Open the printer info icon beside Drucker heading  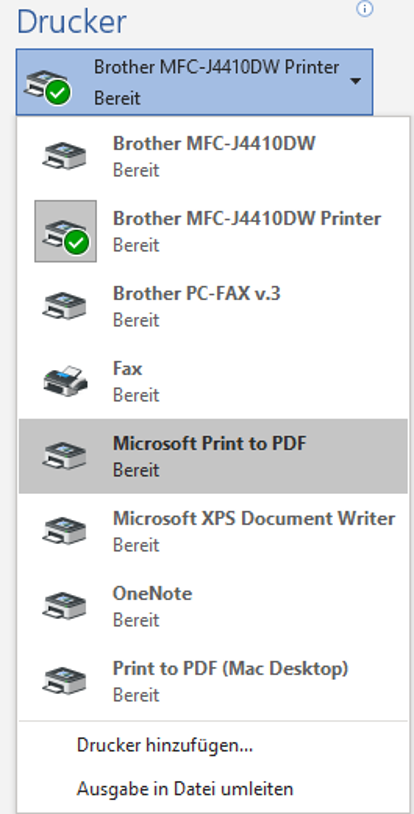(x=365, y=8)
